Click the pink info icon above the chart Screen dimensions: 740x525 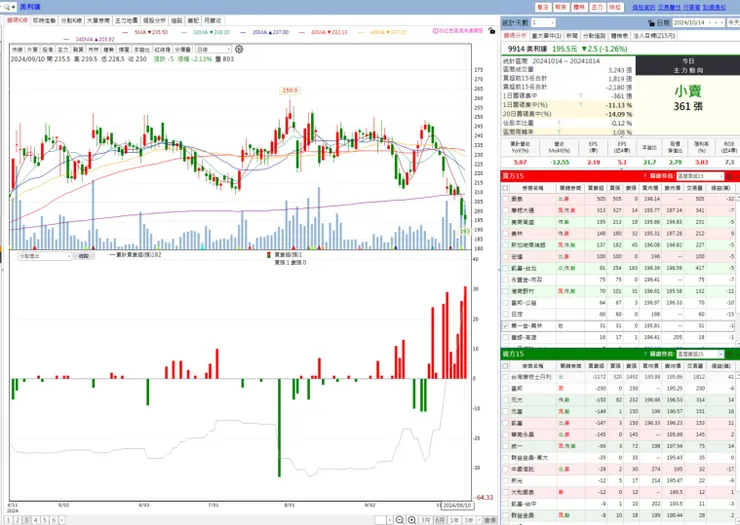(x=435, y=31)
